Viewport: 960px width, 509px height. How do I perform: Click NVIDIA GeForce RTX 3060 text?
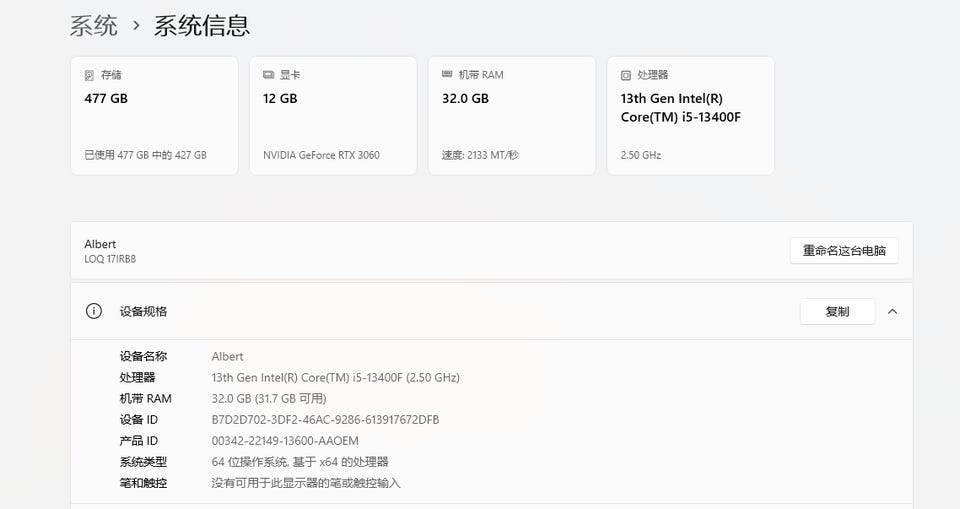click(x=321, y=155)
